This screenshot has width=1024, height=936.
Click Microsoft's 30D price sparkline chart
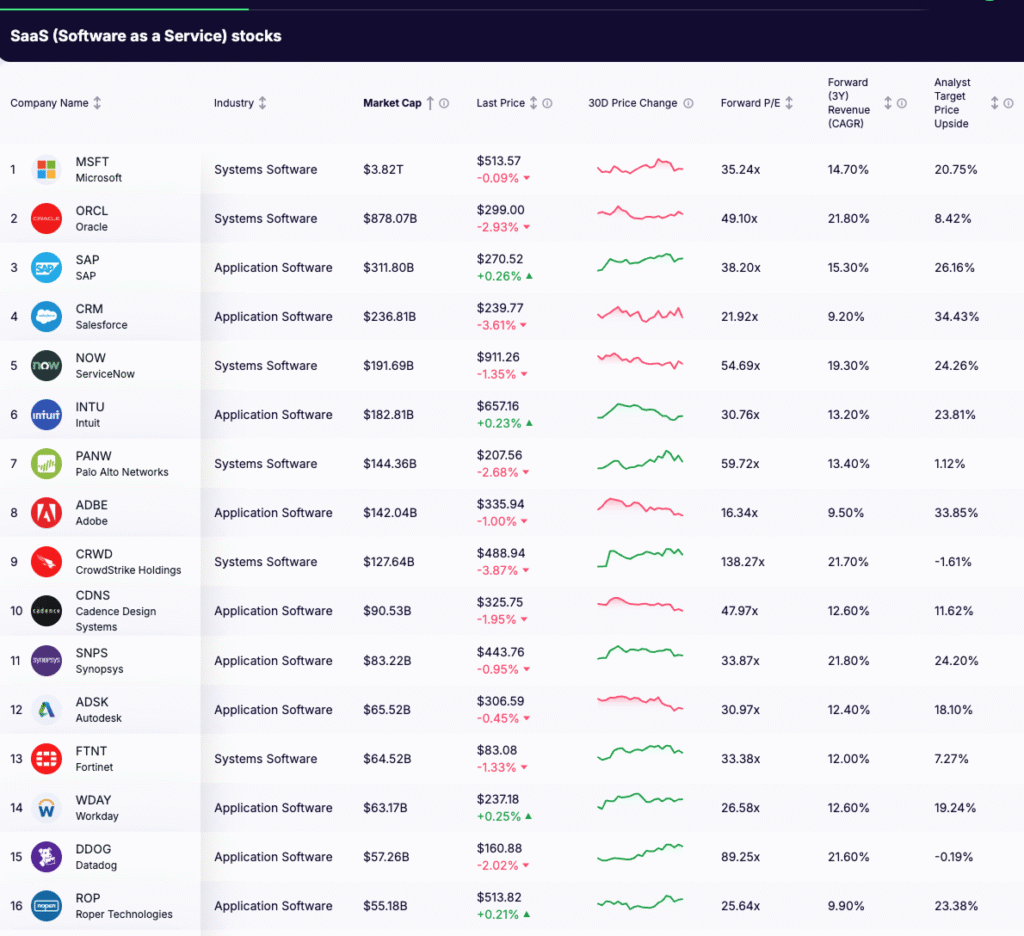click(x=640, y=168)
